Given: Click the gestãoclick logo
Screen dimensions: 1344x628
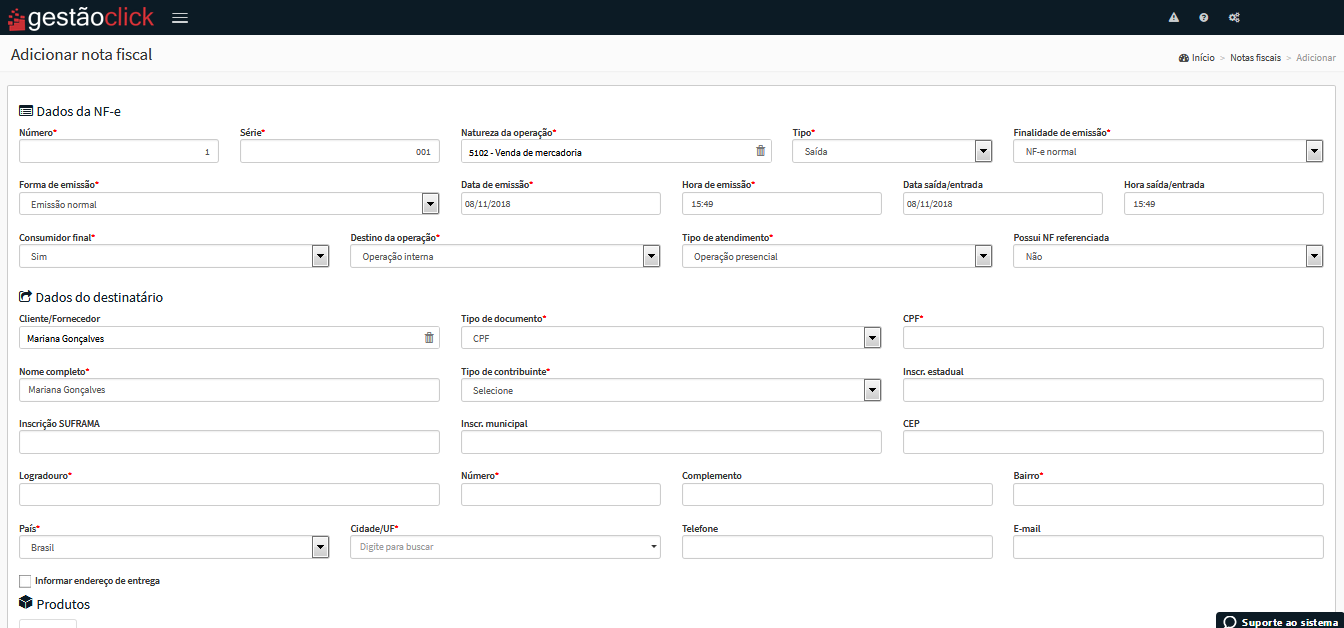Looking at the screenshot, I should click(80, 17).
